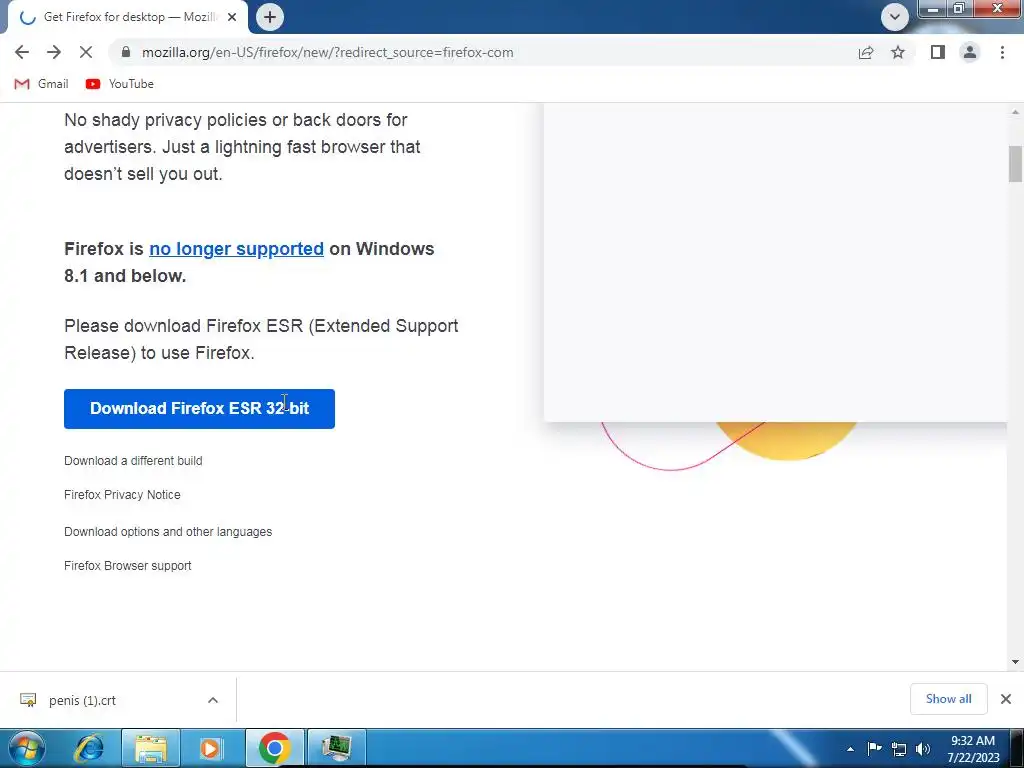1024x768 pixels.
Task: Open Firefox Privacy Notice link
Action: 122,495
